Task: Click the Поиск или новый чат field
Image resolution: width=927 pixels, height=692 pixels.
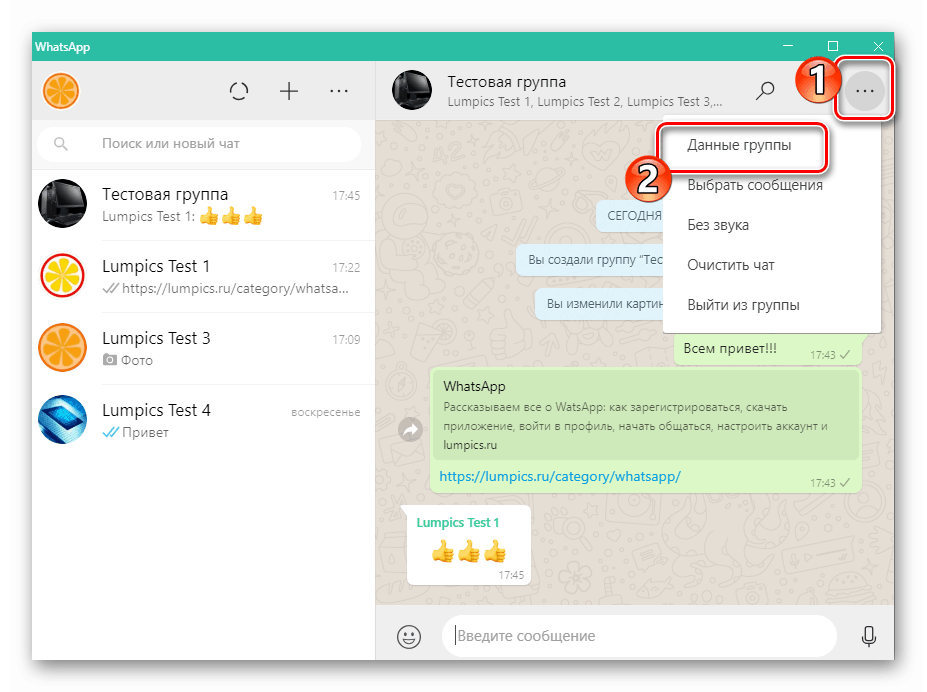Action: (199, 144)
